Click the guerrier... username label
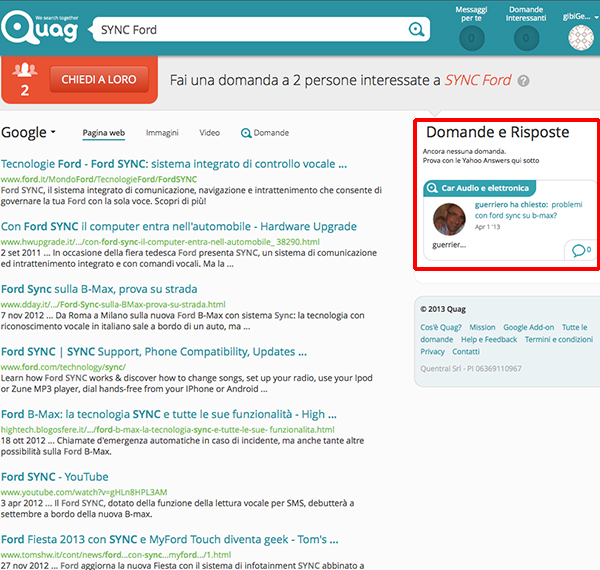This screenshot has width=600, height=570. click(x=449, y=245)
